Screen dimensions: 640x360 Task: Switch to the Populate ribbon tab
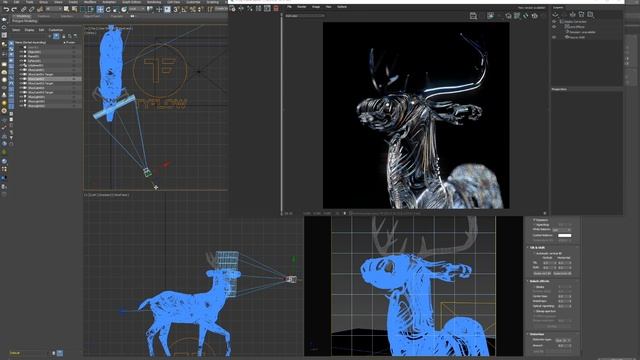tap(117, 16)
